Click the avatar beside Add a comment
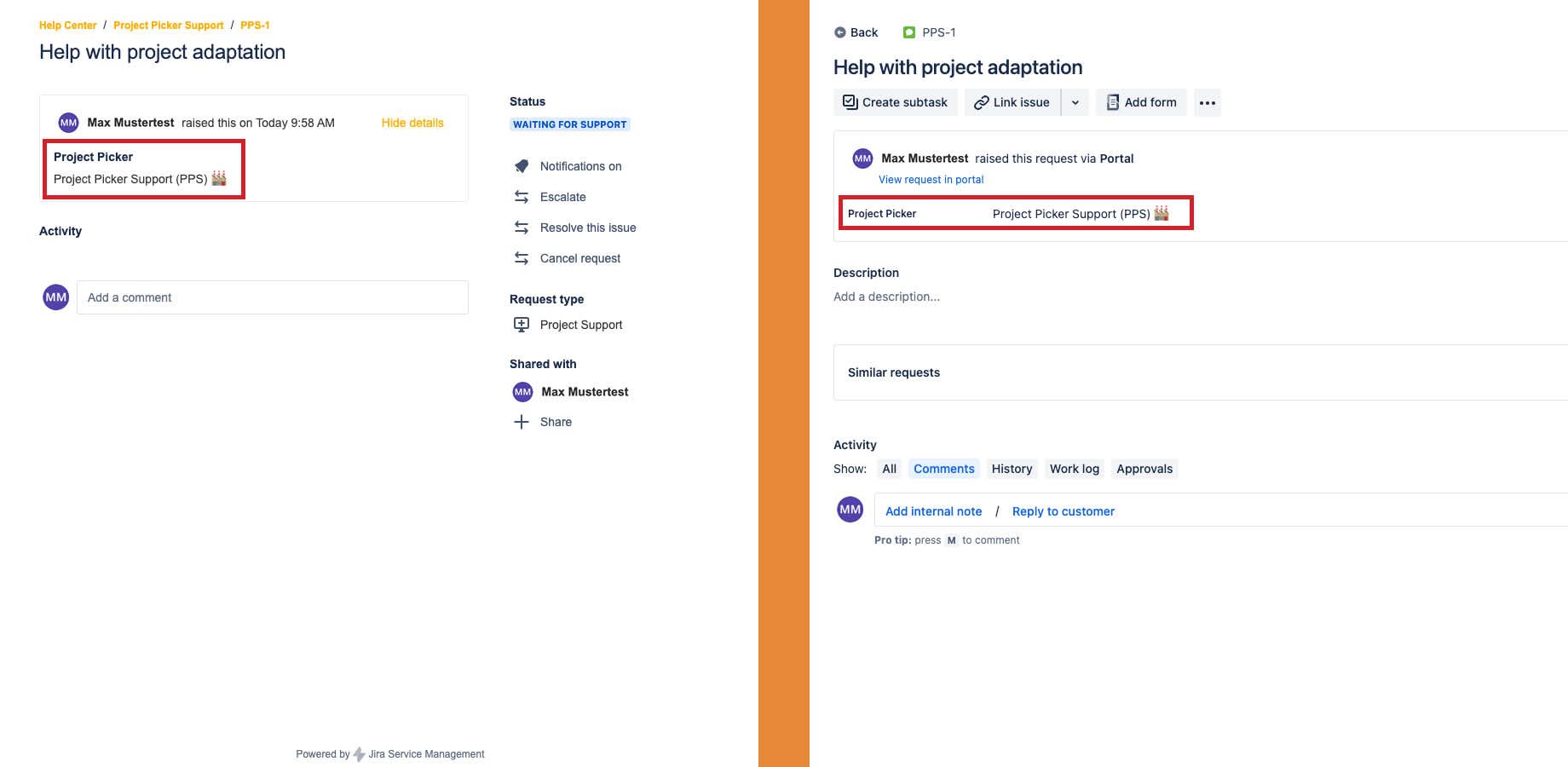This screenshot has height=767, width=1568. 56,297
